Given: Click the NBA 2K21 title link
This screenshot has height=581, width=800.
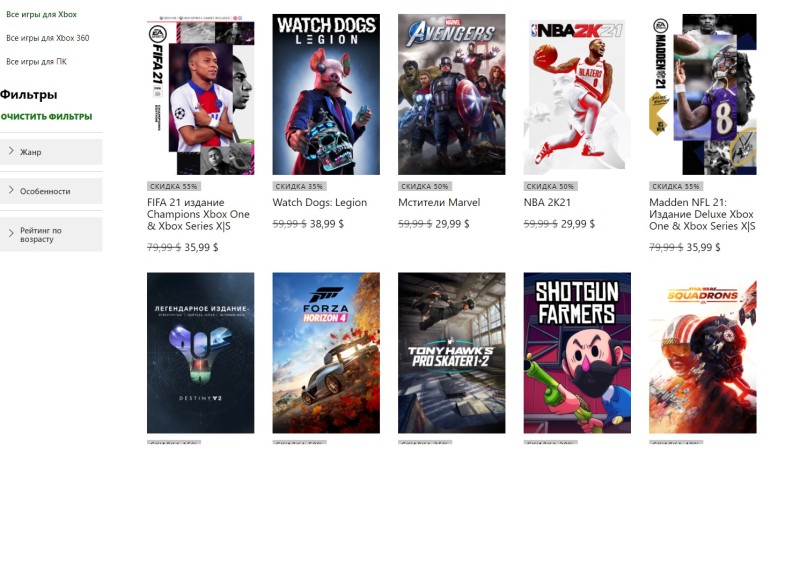Looking at the screenshot, I should [547, 203].
